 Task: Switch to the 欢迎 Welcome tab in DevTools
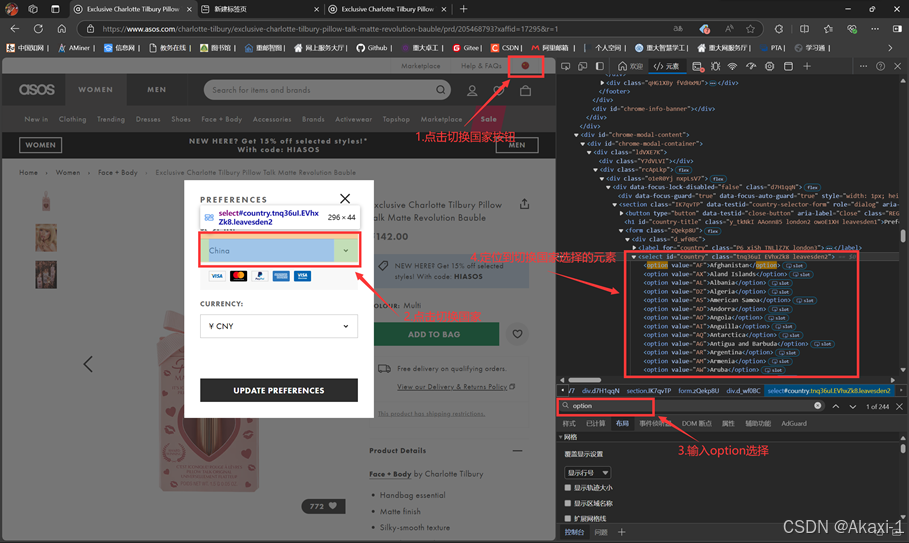630,66
